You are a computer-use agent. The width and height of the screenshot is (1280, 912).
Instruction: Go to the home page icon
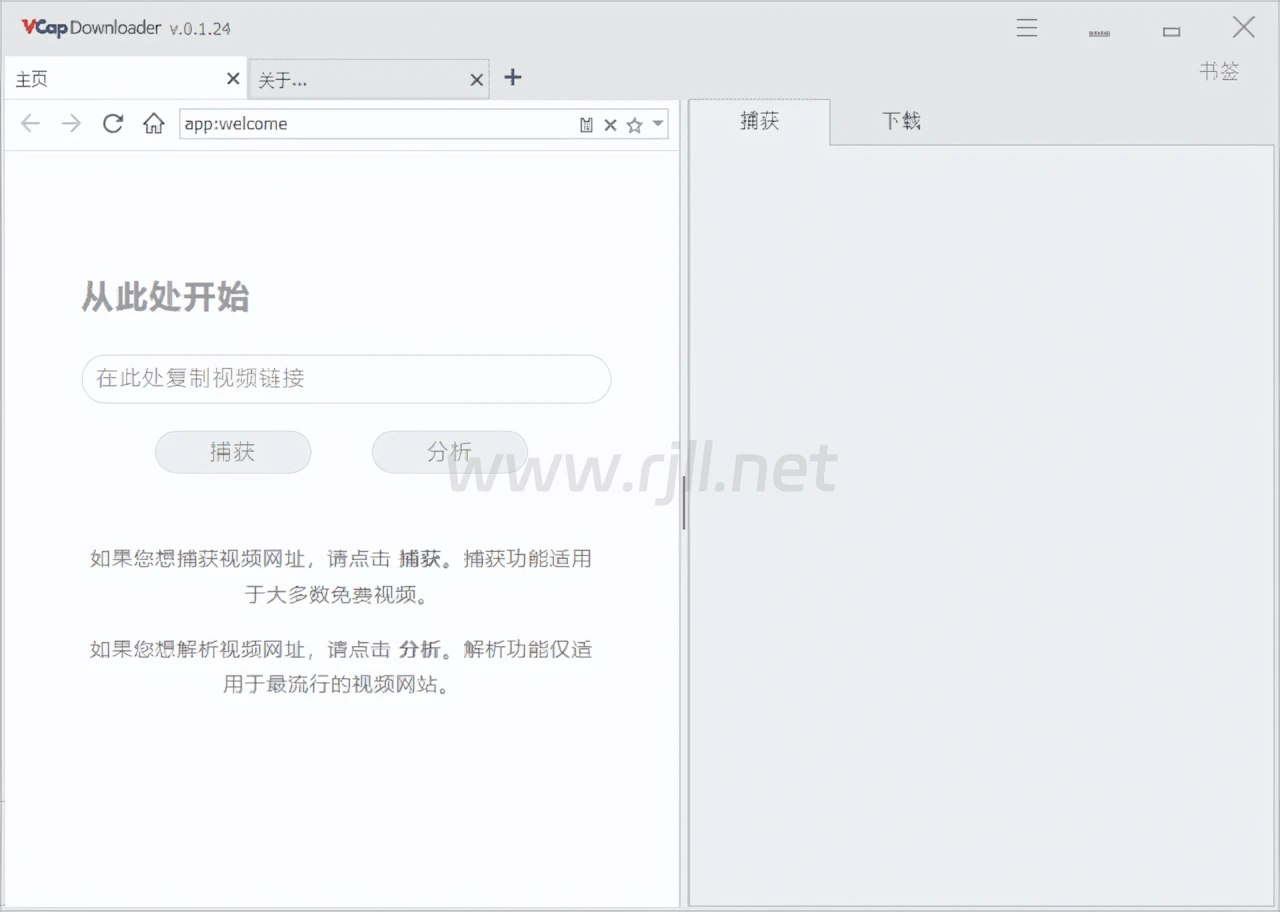(153, 124)
